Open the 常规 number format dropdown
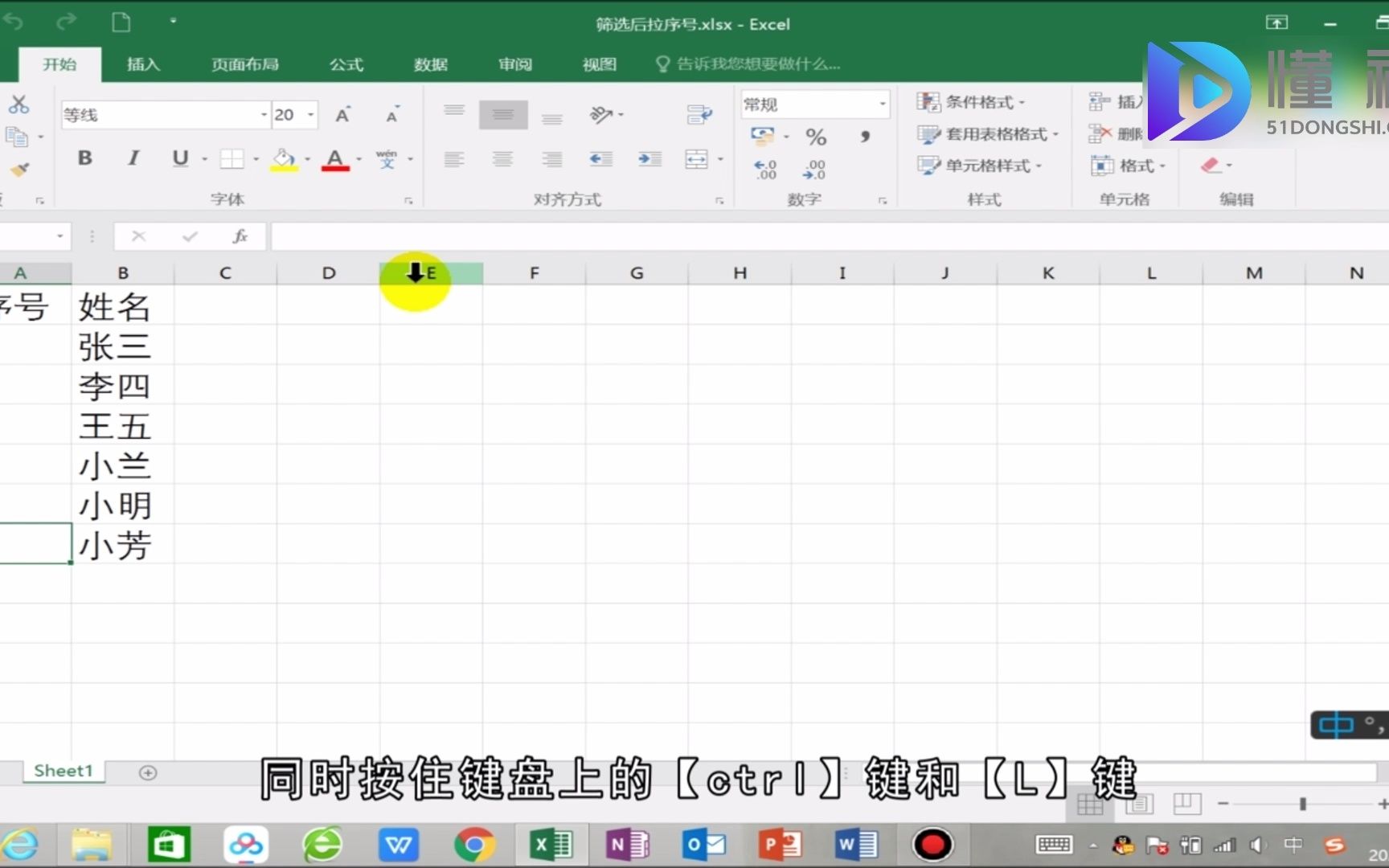 [880, 104]
